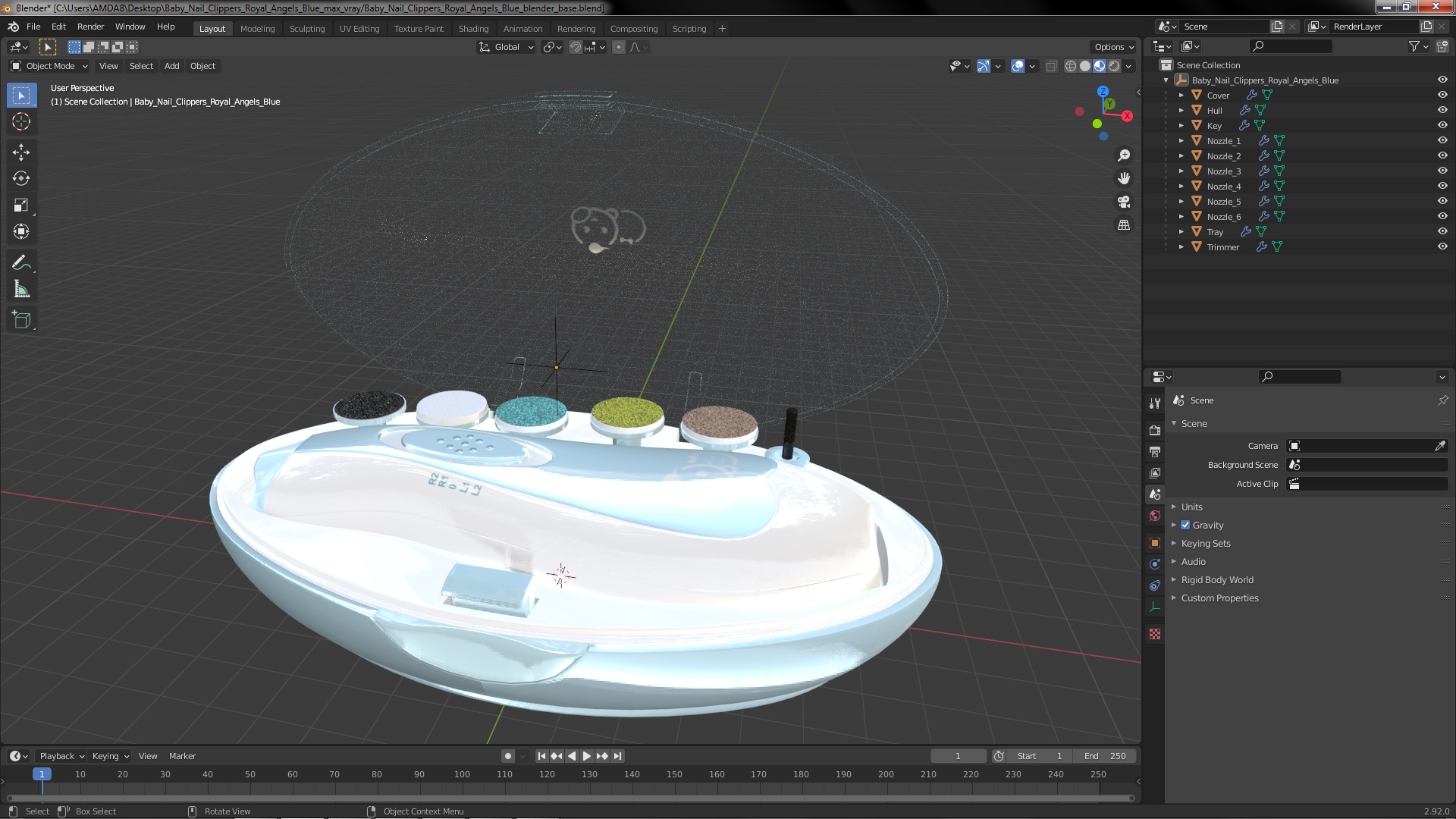This screenshot has width=1456, height=819.
Task: Uncheck the Gravity checkbox
Action: tap(1185, 525)
